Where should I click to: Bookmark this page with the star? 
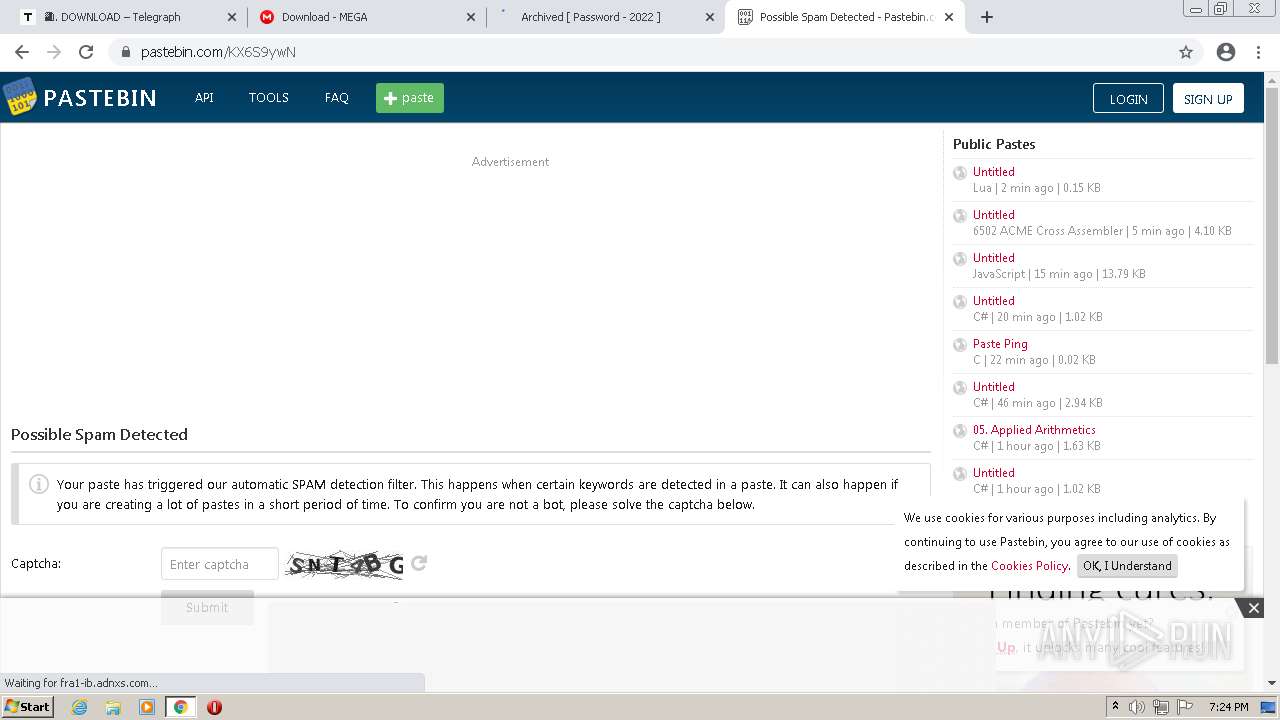tap(1186, 52)
